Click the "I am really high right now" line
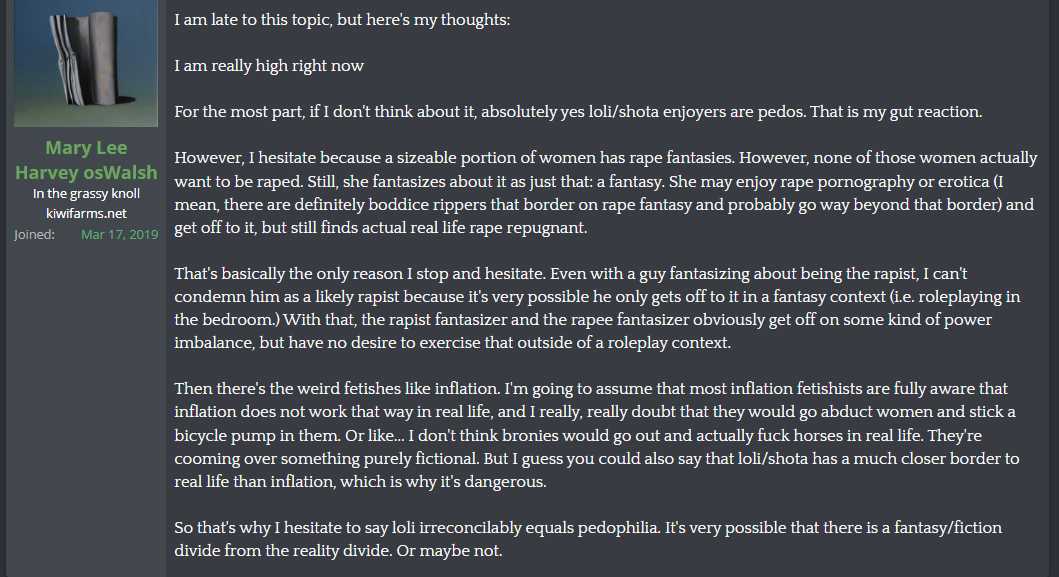Screen dimensions: 1059x577 269,66
